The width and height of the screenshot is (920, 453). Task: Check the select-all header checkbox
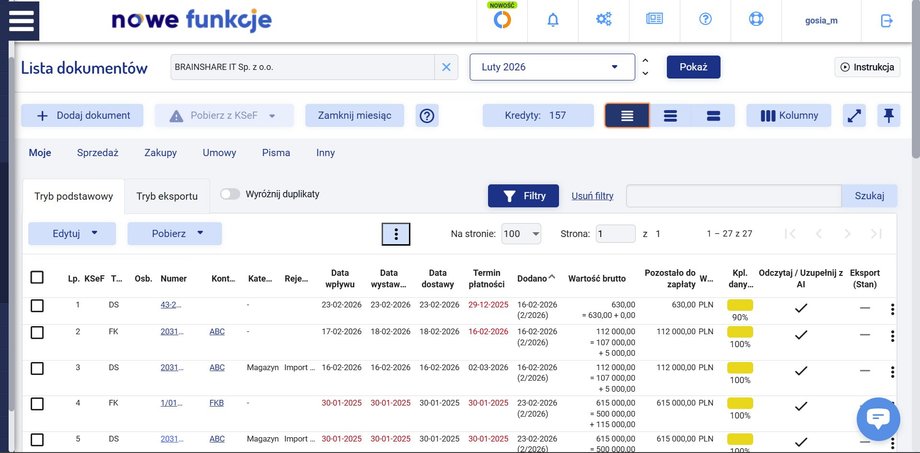(37, 277)
